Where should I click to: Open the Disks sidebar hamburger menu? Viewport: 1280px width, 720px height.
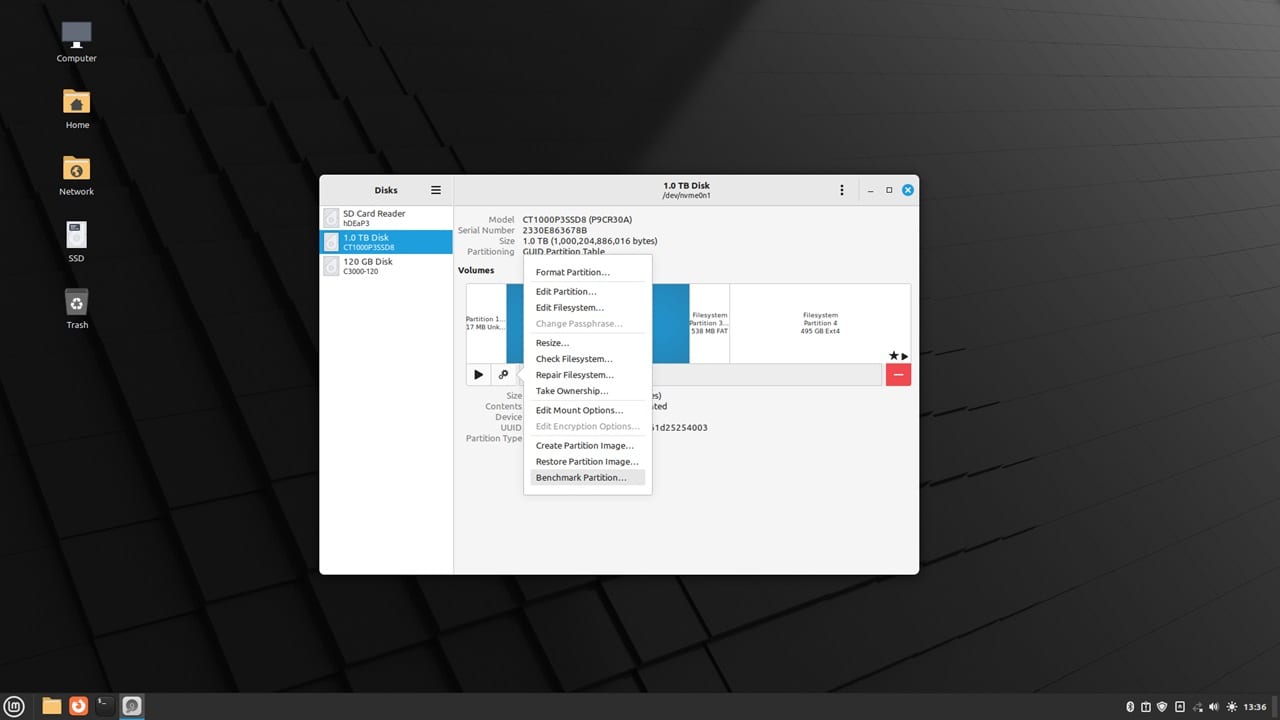tap(435, 190)
